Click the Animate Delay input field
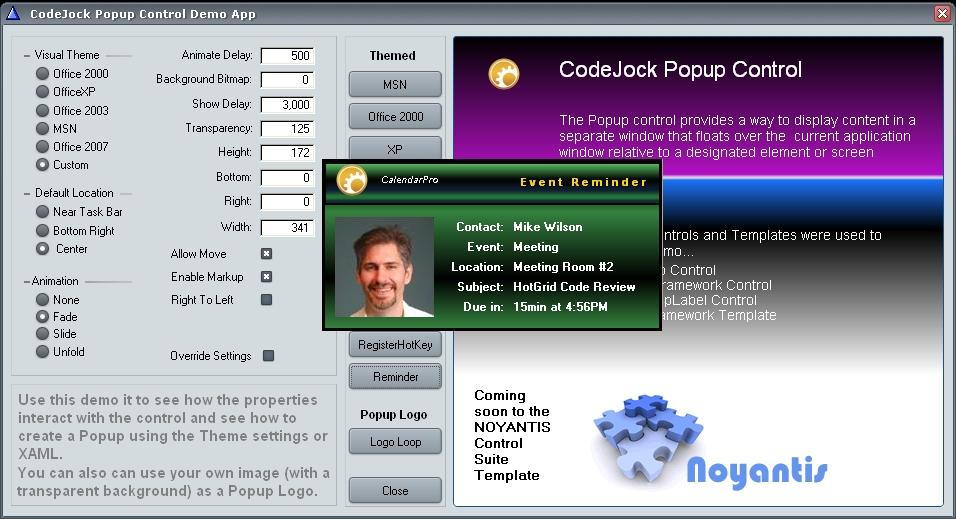The width and height of the screenshot is (956, 519). click(x=287, y=56)
